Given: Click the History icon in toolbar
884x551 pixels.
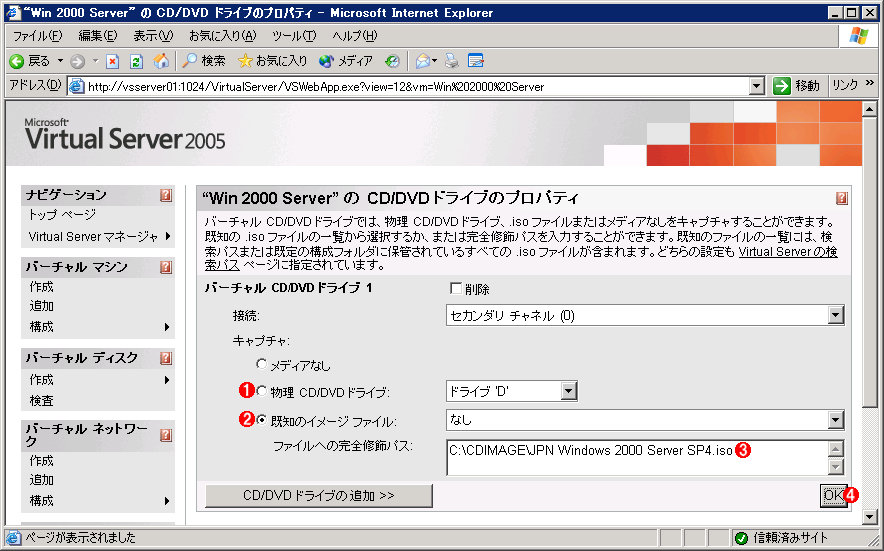Looking at the screenshot, I should click(x=392, y=61).
